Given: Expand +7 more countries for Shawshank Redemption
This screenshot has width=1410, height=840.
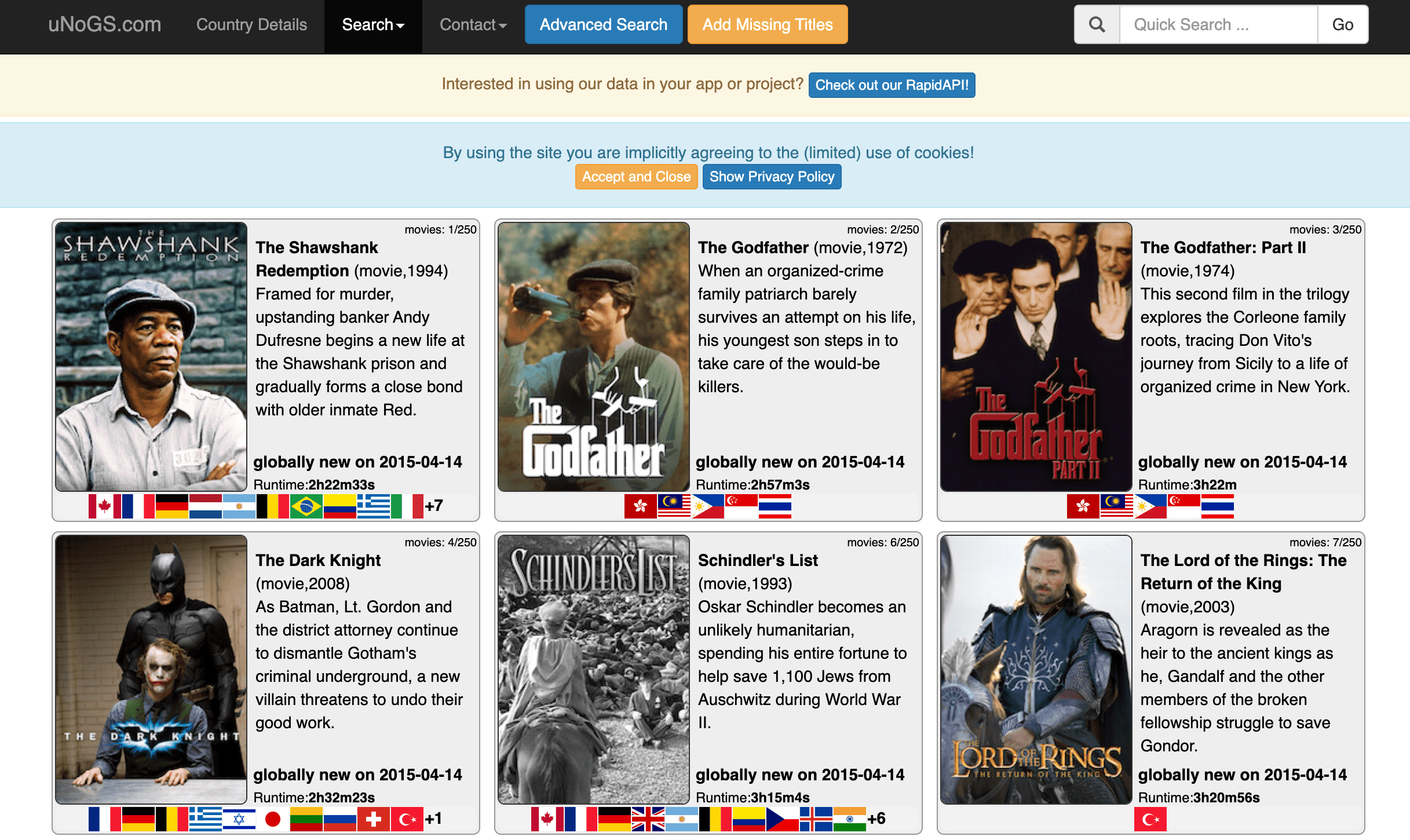Looking at the screenshot, I should tap(434, 506).
